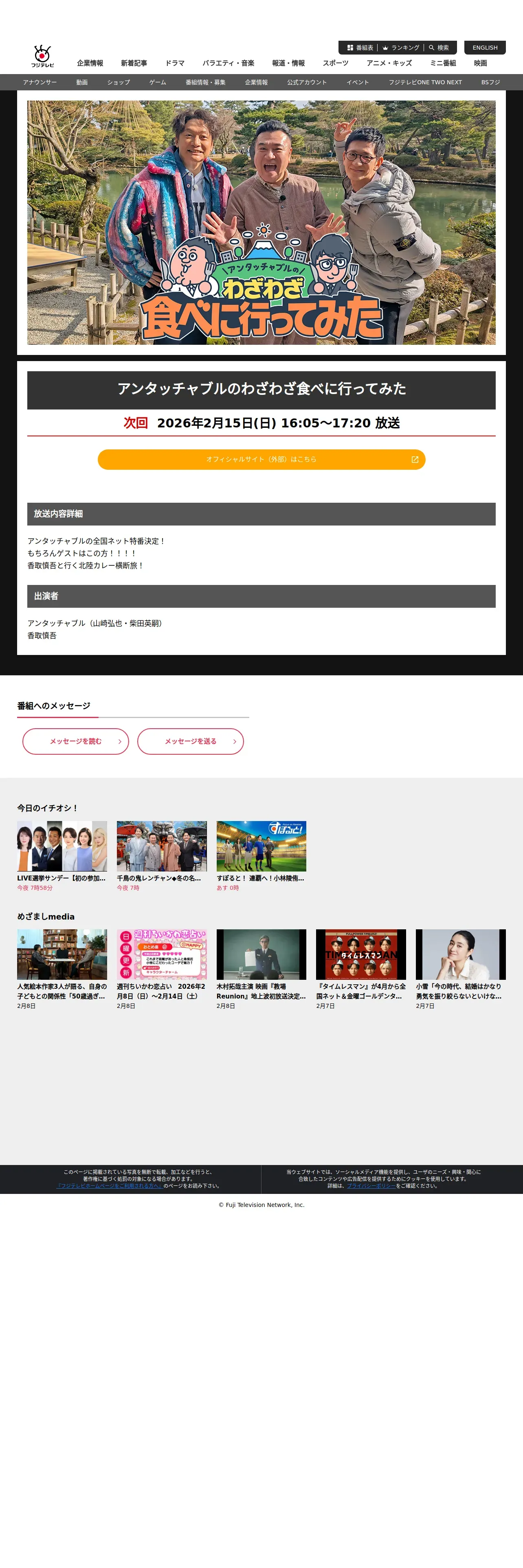Click メッセージを送る button

click(191, 741)
